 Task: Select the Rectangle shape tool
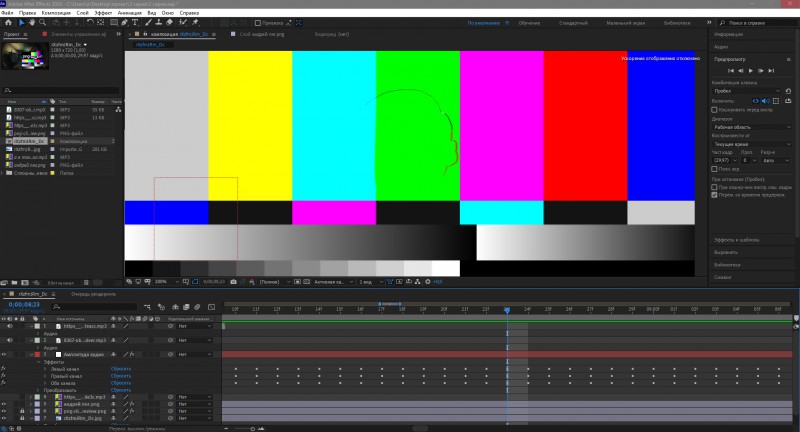point(113,22)
